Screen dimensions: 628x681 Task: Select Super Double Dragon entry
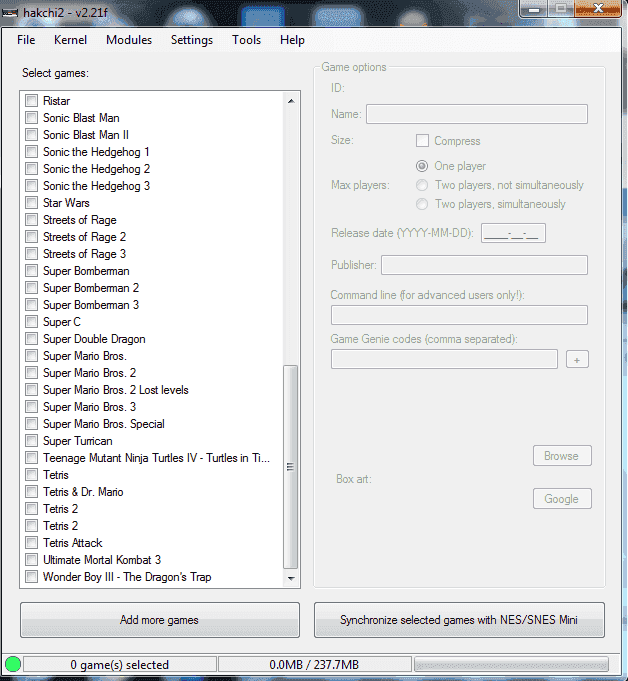tap(94, 339)
